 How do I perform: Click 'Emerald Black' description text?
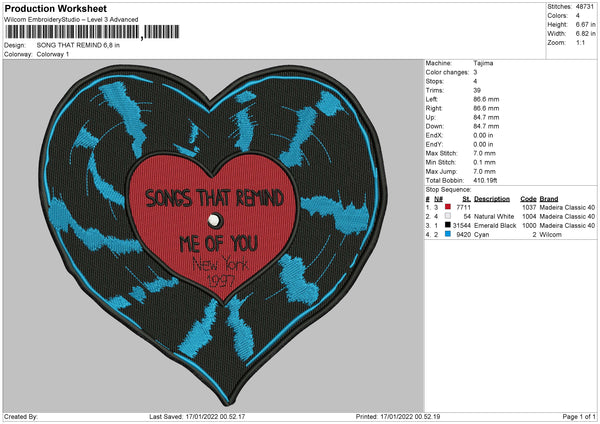coord(495,225)
